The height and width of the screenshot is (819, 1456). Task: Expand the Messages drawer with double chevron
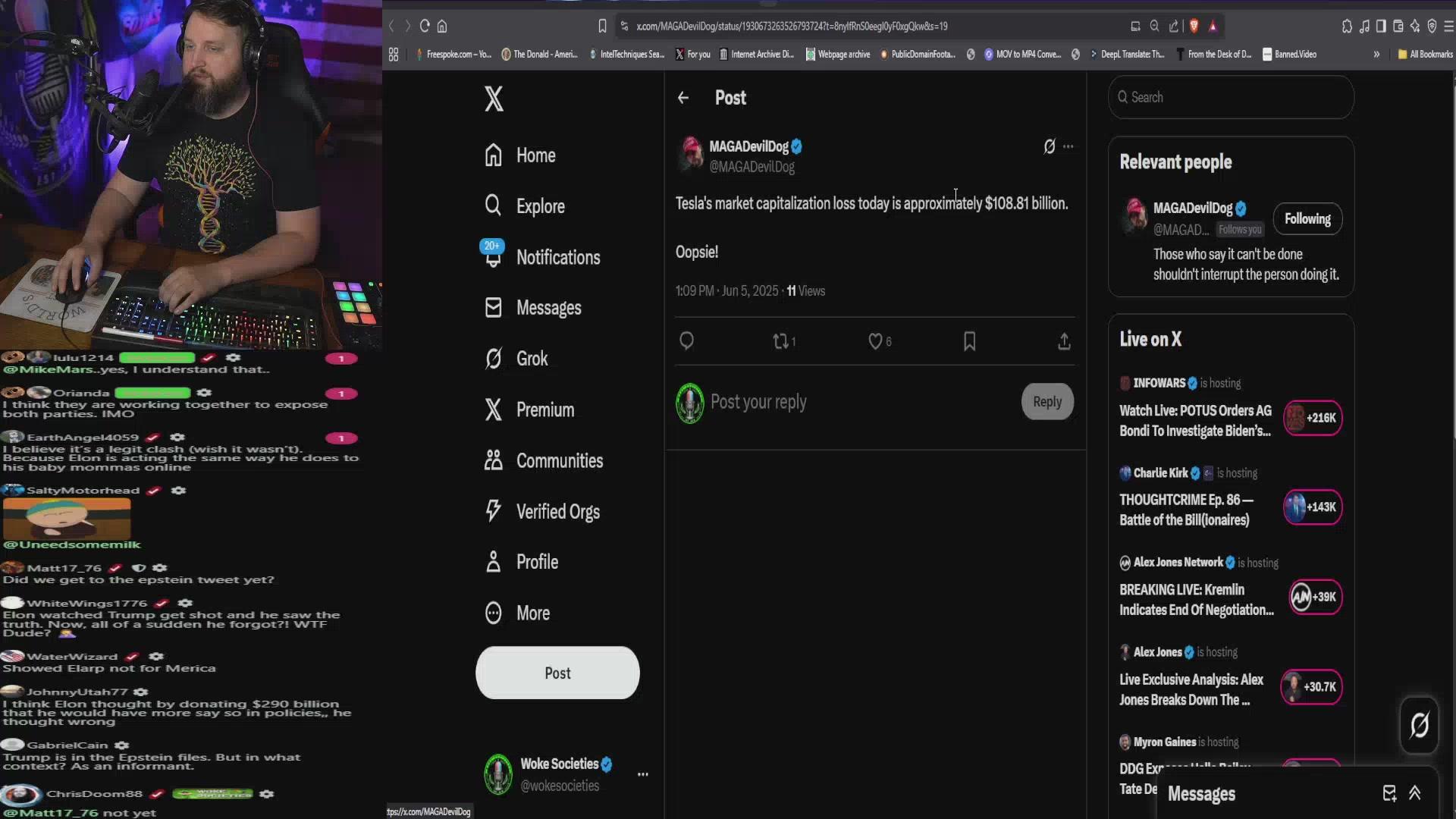coord(1415,793)
